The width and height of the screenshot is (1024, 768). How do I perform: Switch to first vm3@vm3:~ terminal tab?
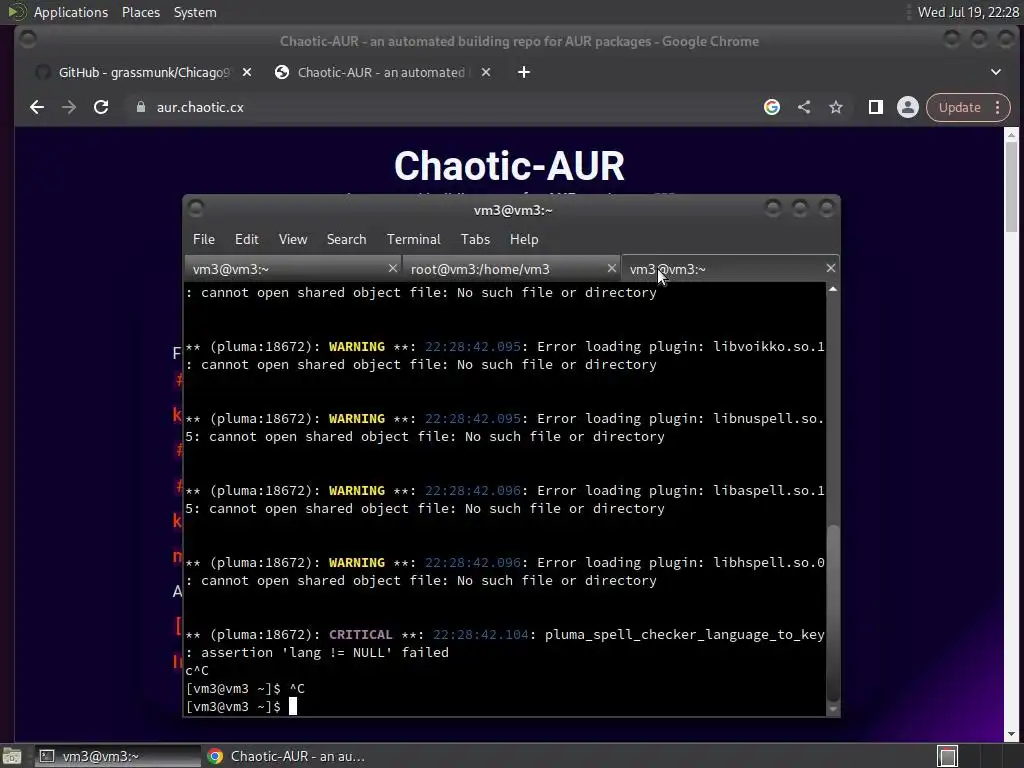tap(292, 268)
